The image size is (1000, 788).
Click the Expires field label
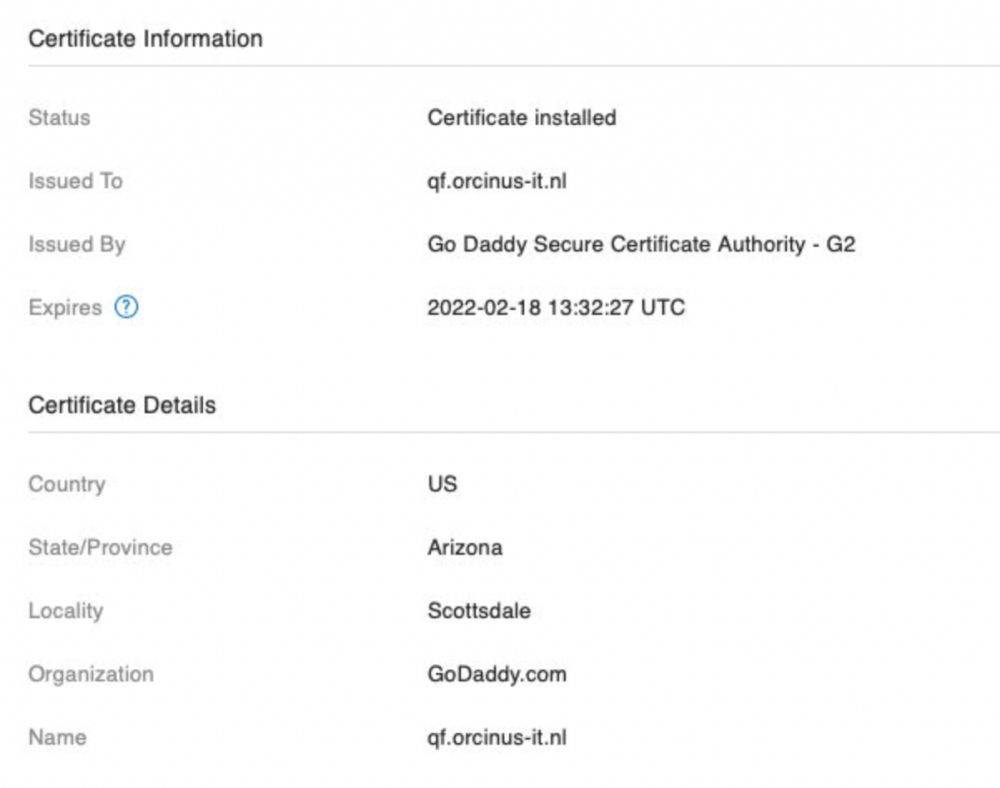pos(65,308)
